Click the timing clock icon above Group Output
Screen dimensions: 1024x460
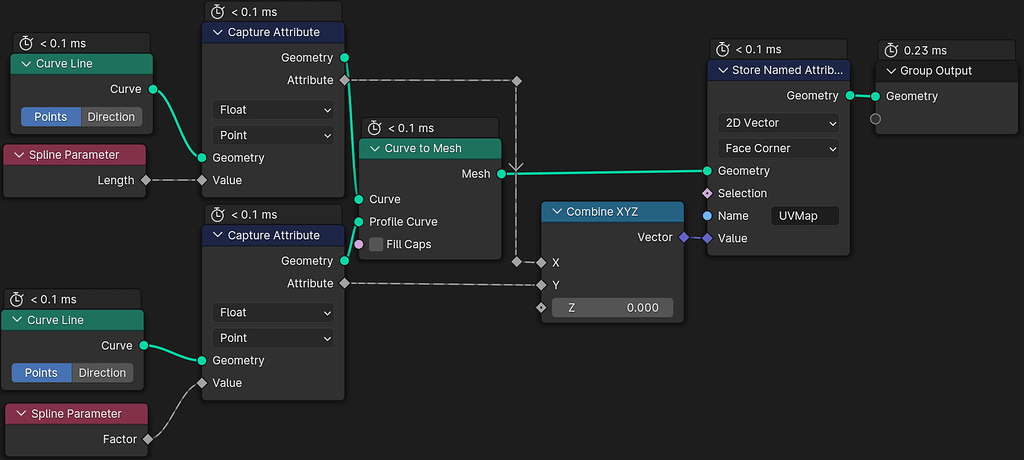pos(891,50)
